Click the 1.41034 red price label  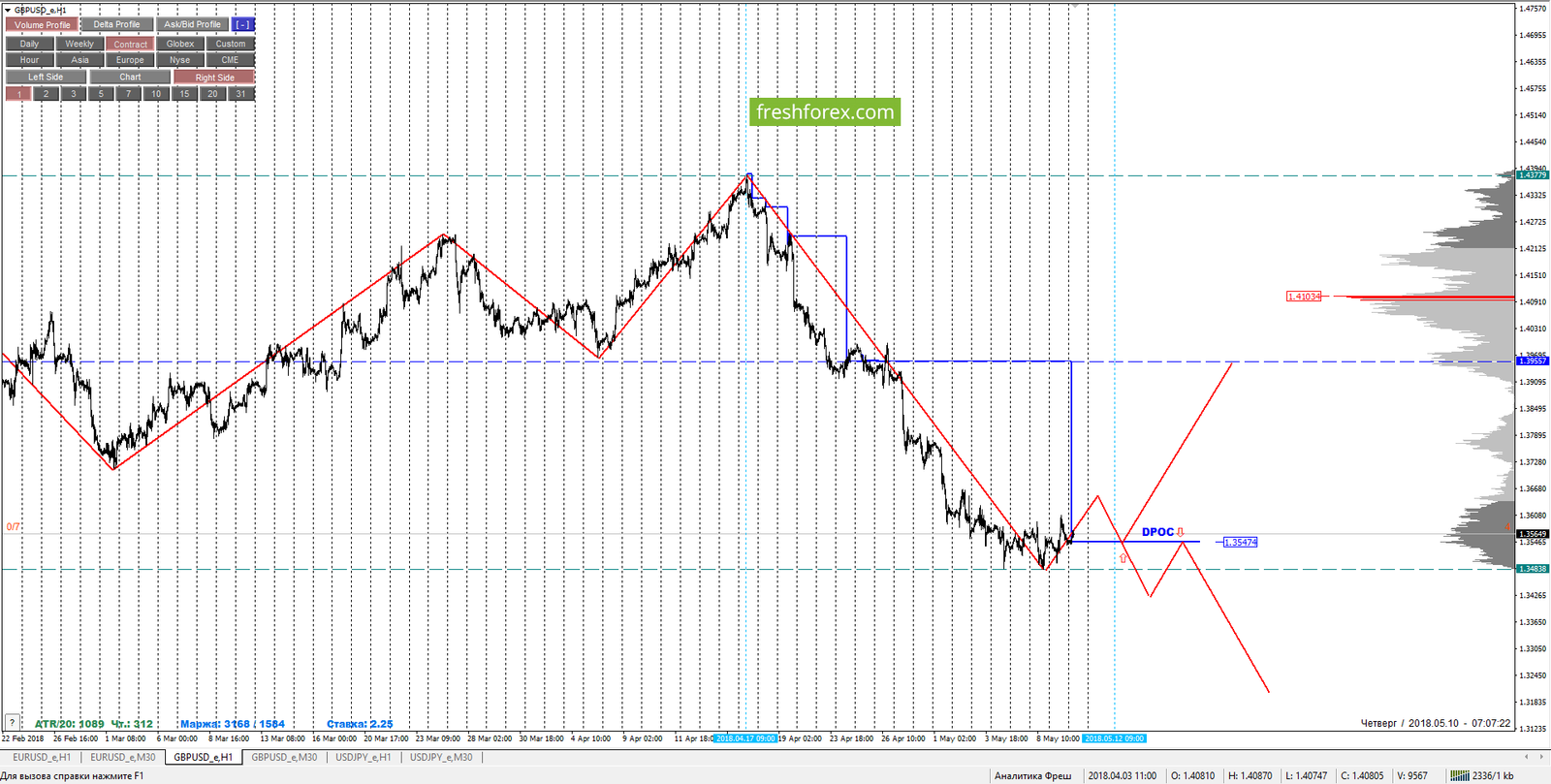click(1304, 297)
